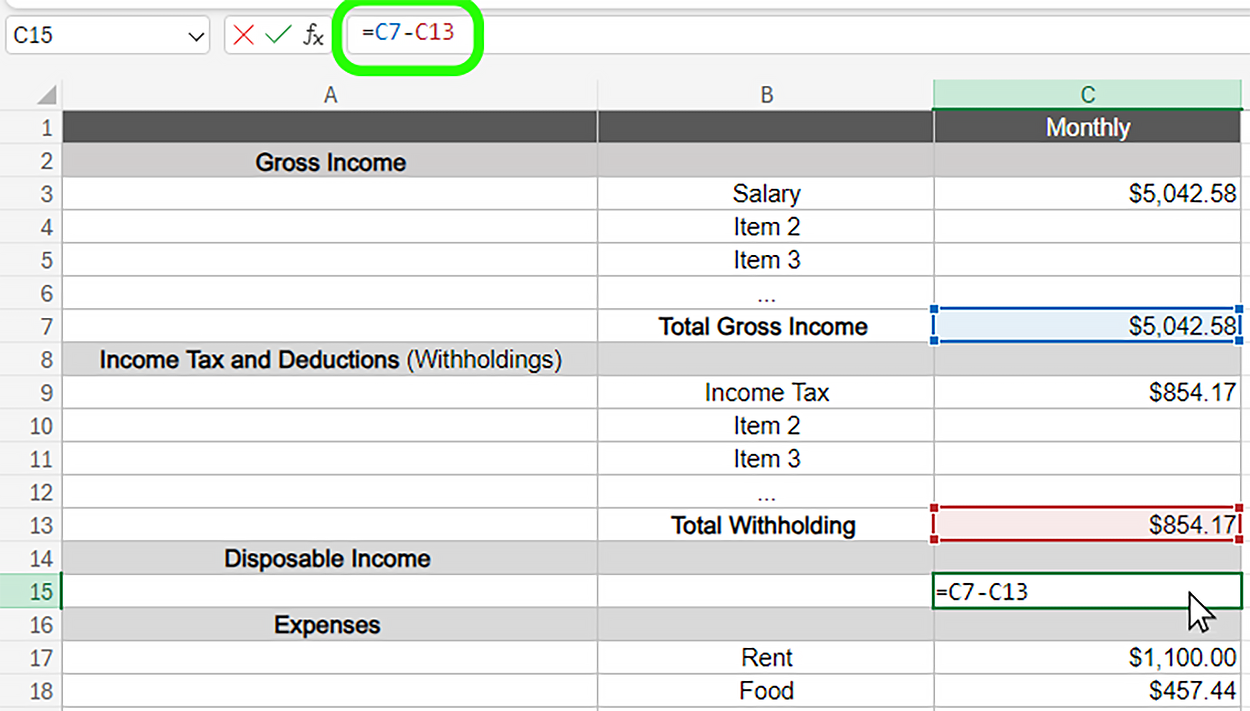Open Insert Function via the fx icon

pos(314,35)
